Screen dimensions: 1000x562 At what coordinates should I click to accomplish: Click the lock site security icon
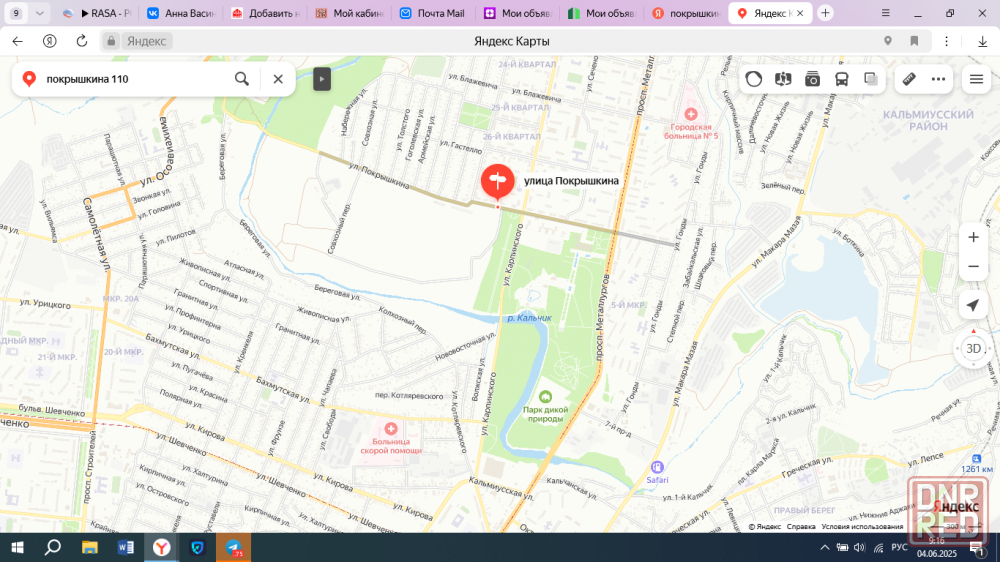coord(111,41)
